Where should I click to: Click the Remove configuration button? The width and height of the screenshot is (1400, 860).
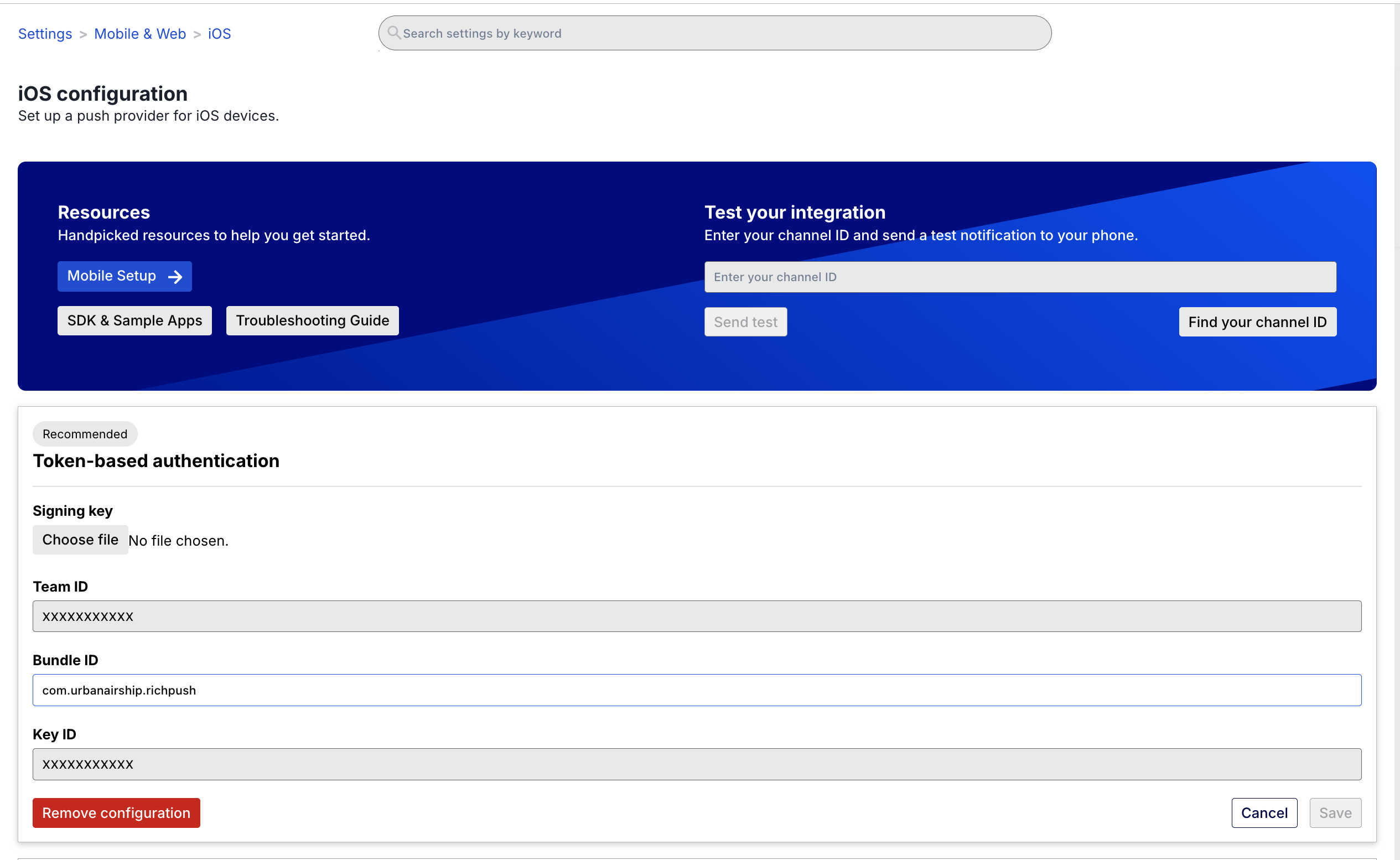116,813
